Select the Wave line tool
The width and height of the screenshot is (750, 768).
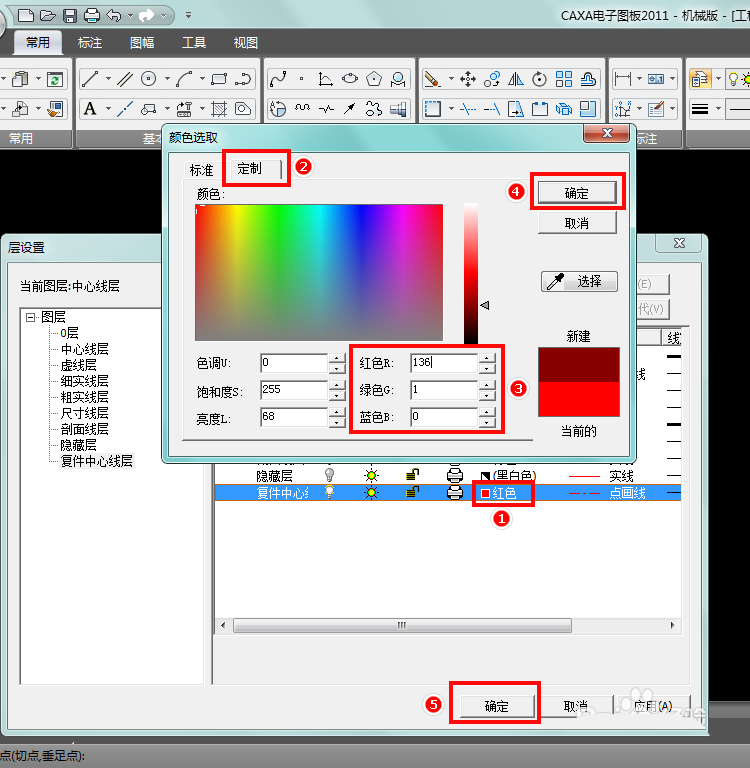pyautogui.click(x=302, y=109)
